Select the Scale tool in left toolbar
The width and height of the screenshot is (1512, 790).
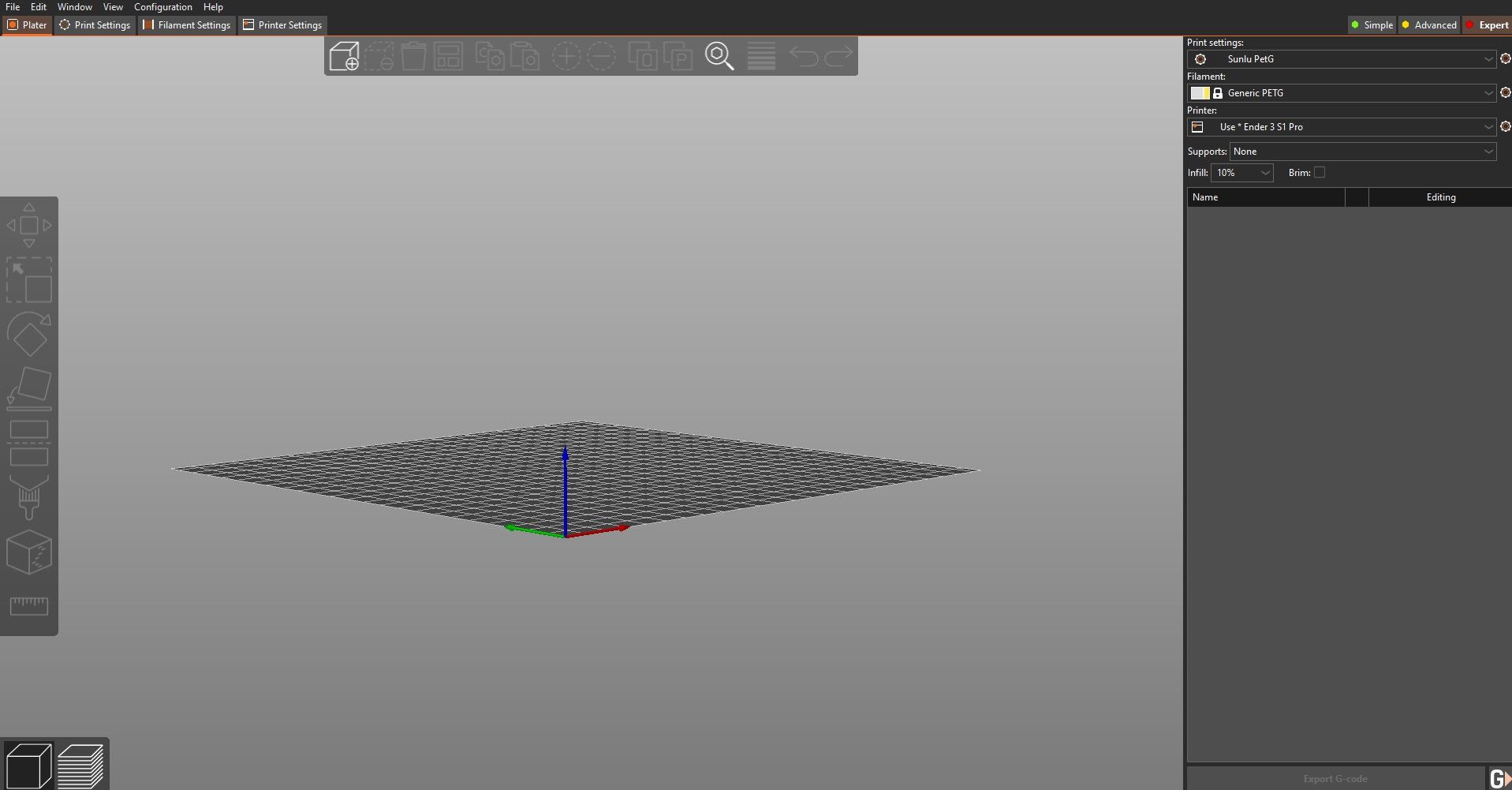(29, 280)
